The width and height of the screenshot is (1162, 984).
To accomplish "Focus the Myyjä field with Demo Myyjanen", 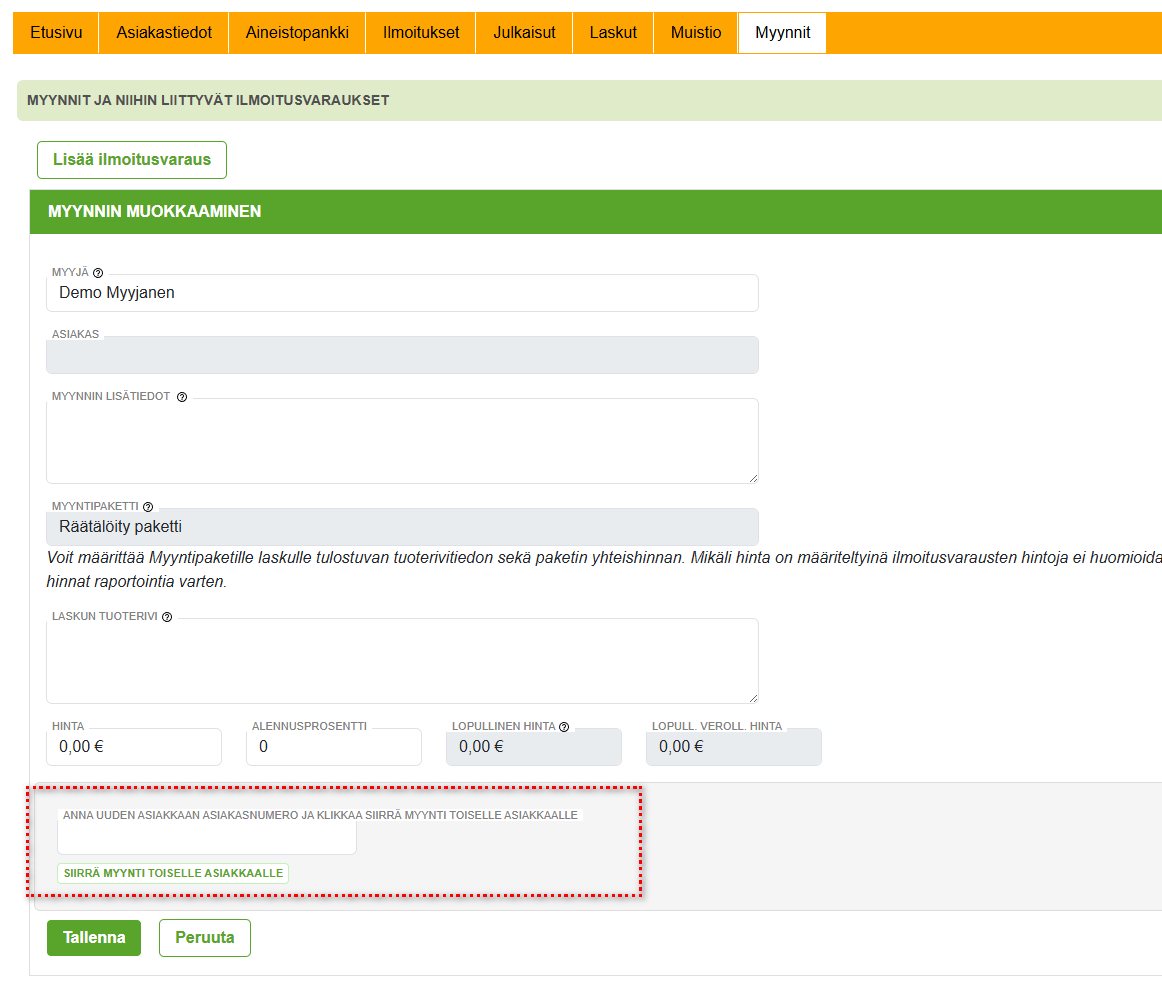I will (x=402, y=294).
